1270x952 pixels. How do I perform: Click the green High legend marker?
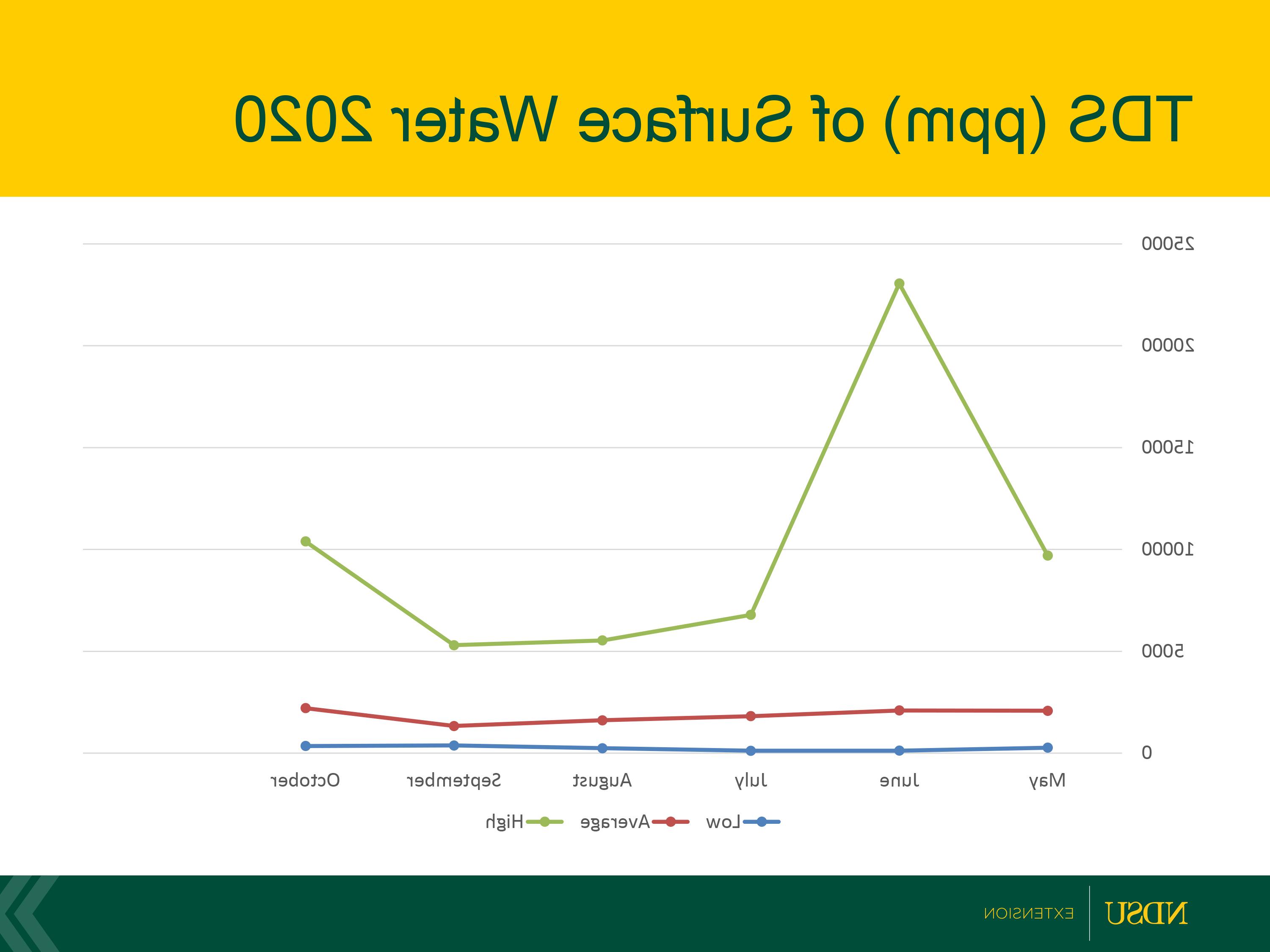(x=544, y=822)
